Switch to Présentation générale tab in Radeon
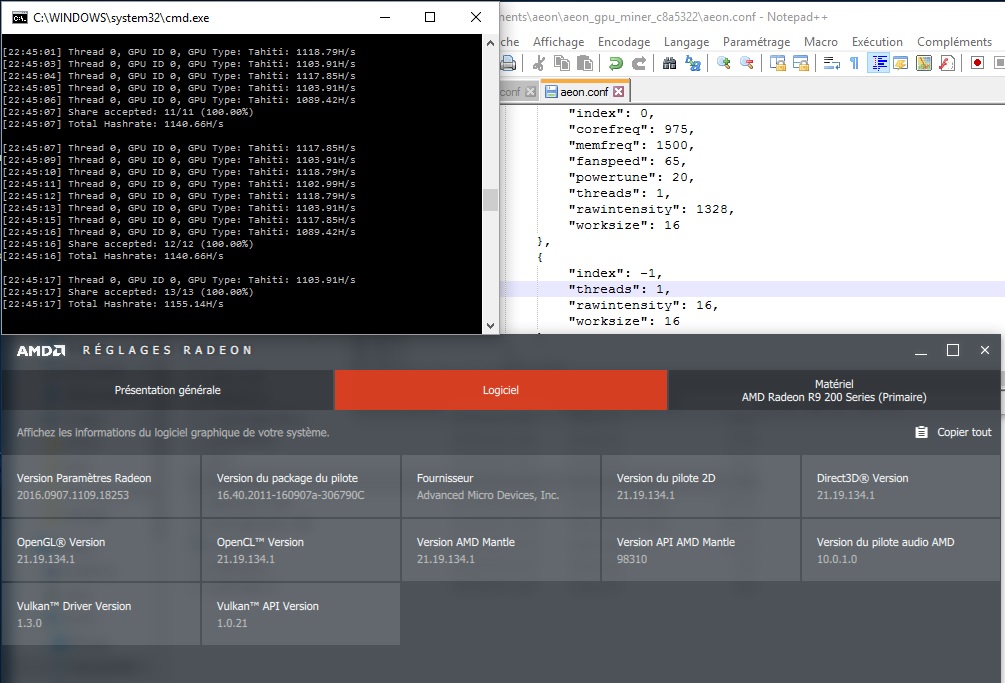Viewport: 1005px width, 683px height. click(x=167, y=390)
